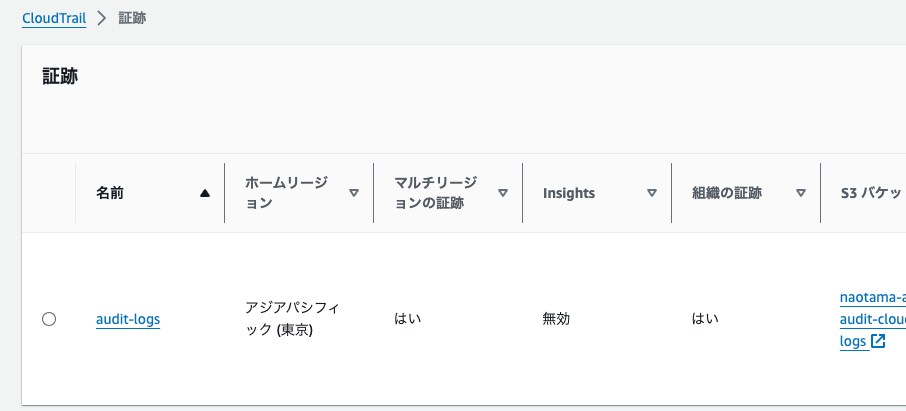The image size is (906, 411).
Task: Click the Insights column header label
Action: coord(569,193)
